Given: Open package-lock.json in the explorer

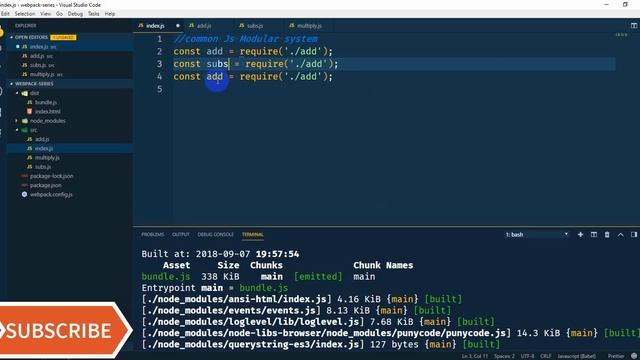Looking at the screenshot, I should tap(69, 176).
